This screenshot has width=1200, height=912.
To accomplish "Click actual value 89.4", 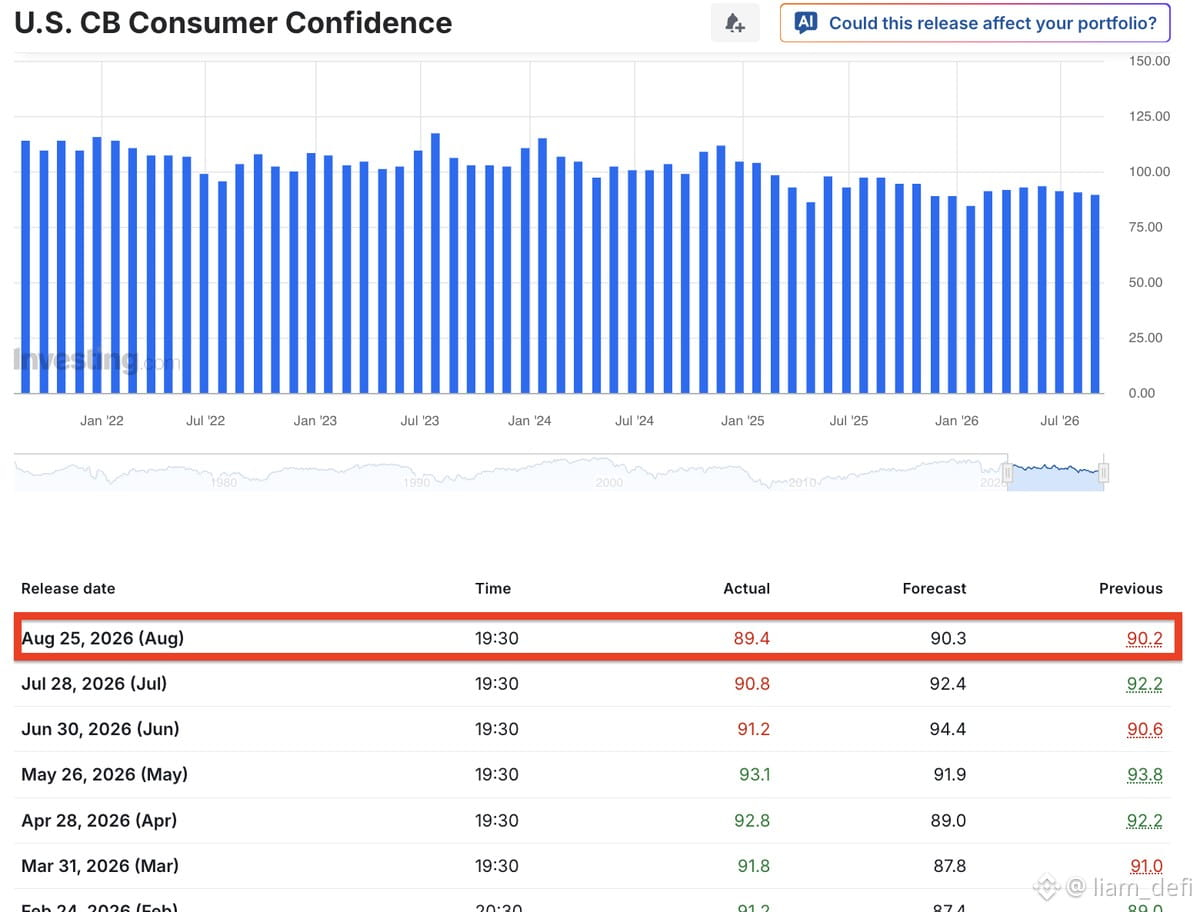I will tap(752, 638).
